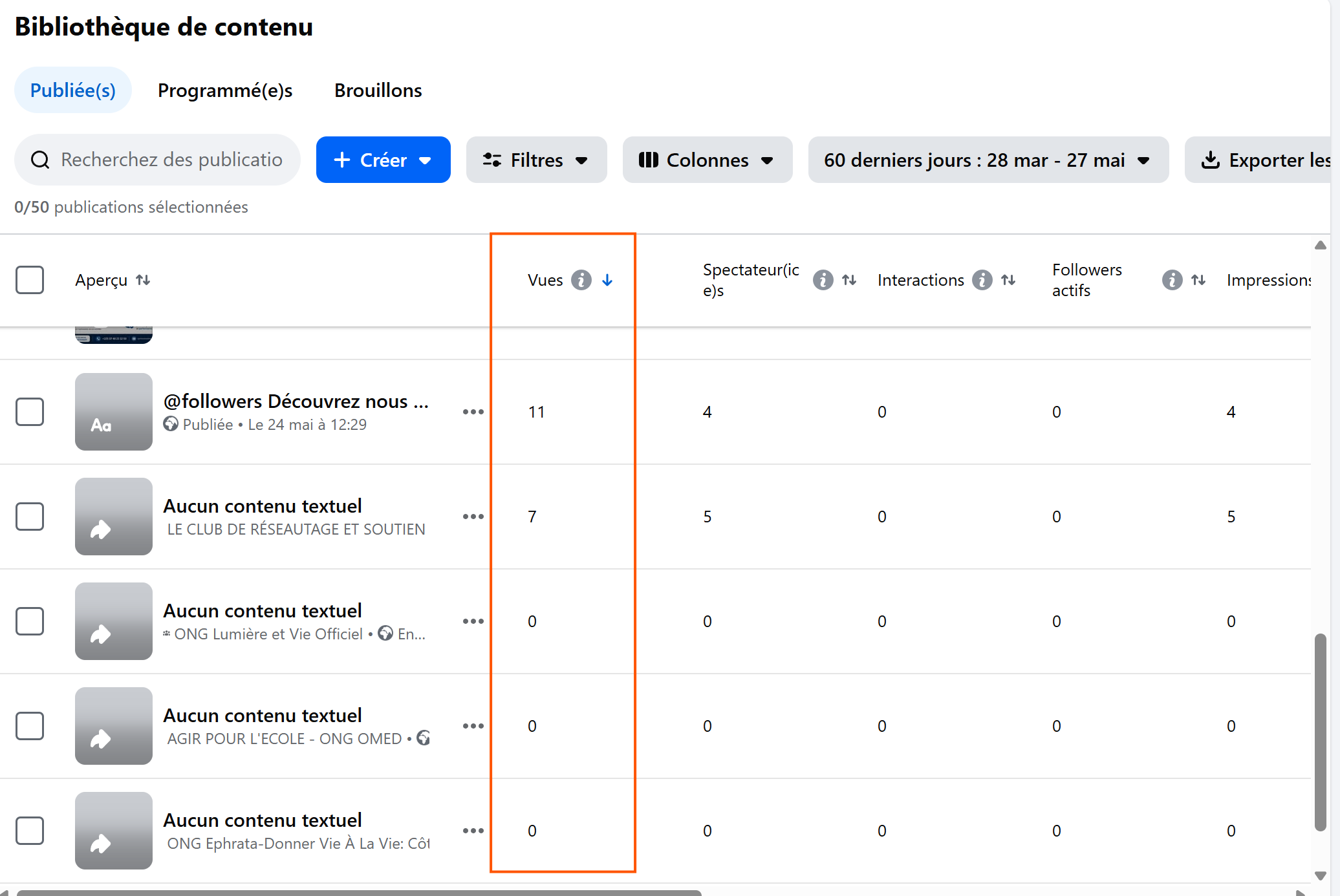Open more options for @followers Découvrez nous post
The image size is (1340, 896).
pos(473,412)
